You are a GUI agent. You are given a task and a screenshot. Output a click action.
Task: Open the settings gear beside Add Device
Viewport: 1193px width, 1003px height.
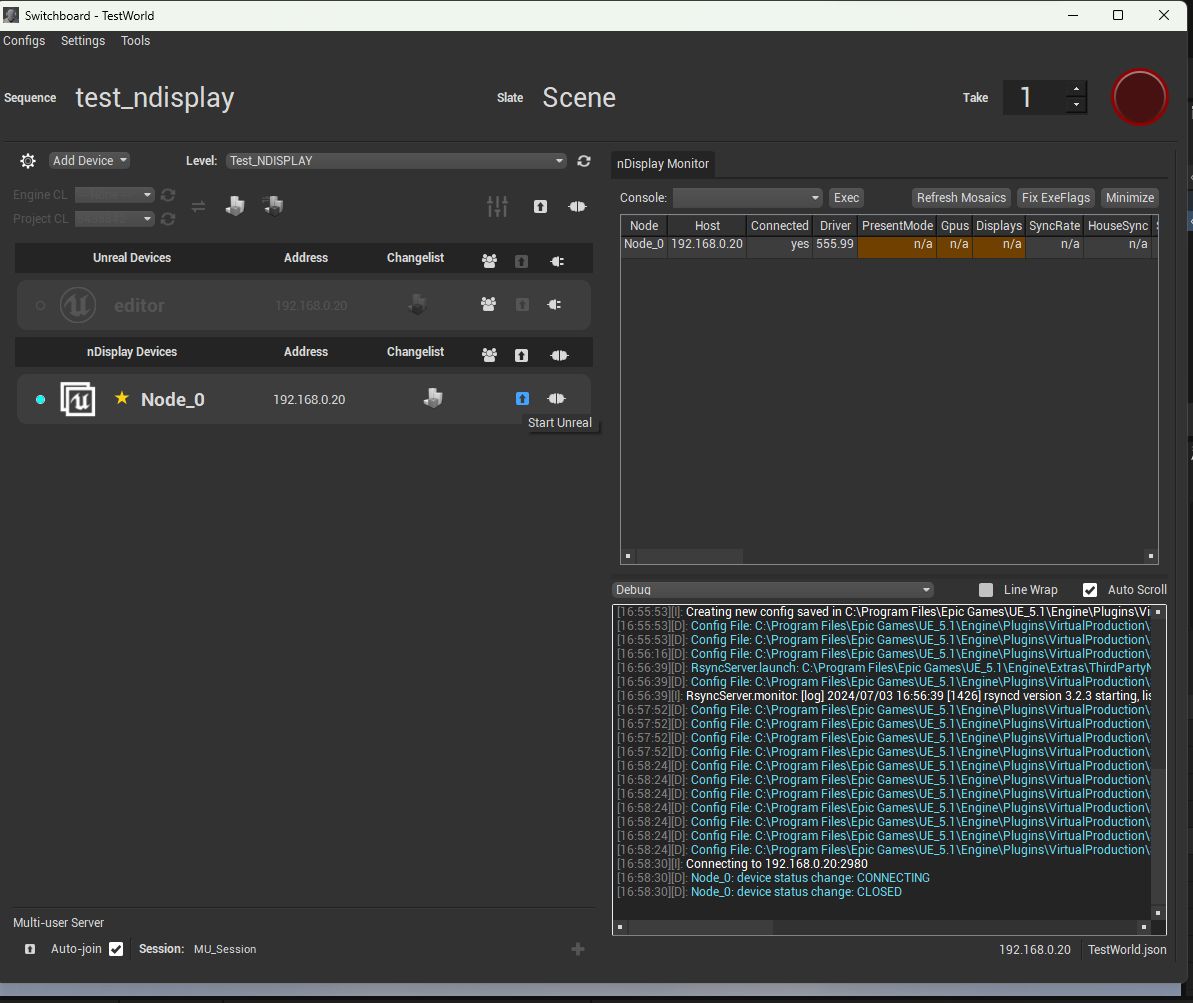[27, 161]
